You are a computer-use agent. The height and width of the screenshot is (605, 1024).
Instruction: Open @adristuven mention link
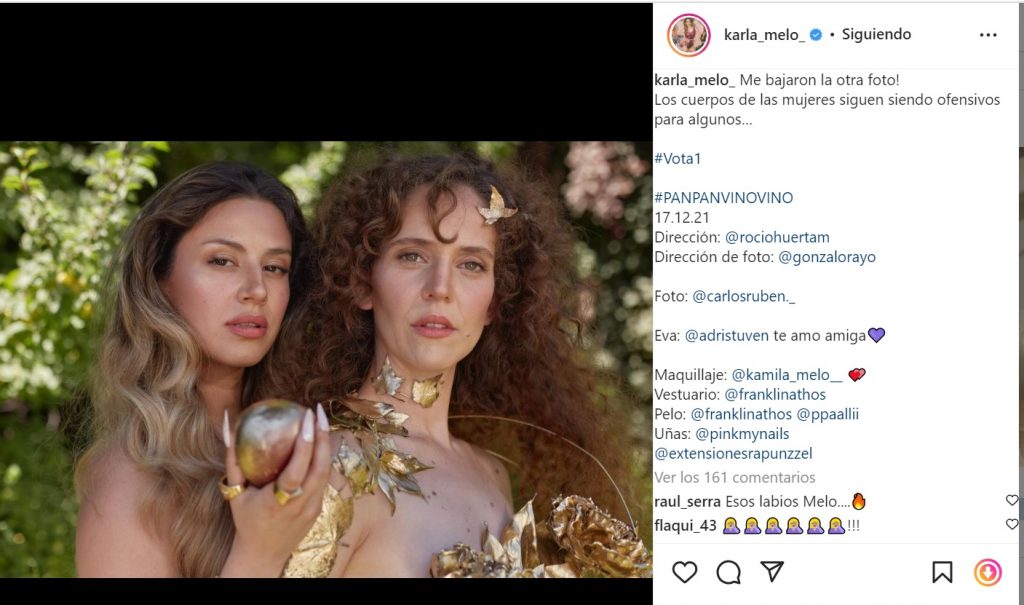727,336
